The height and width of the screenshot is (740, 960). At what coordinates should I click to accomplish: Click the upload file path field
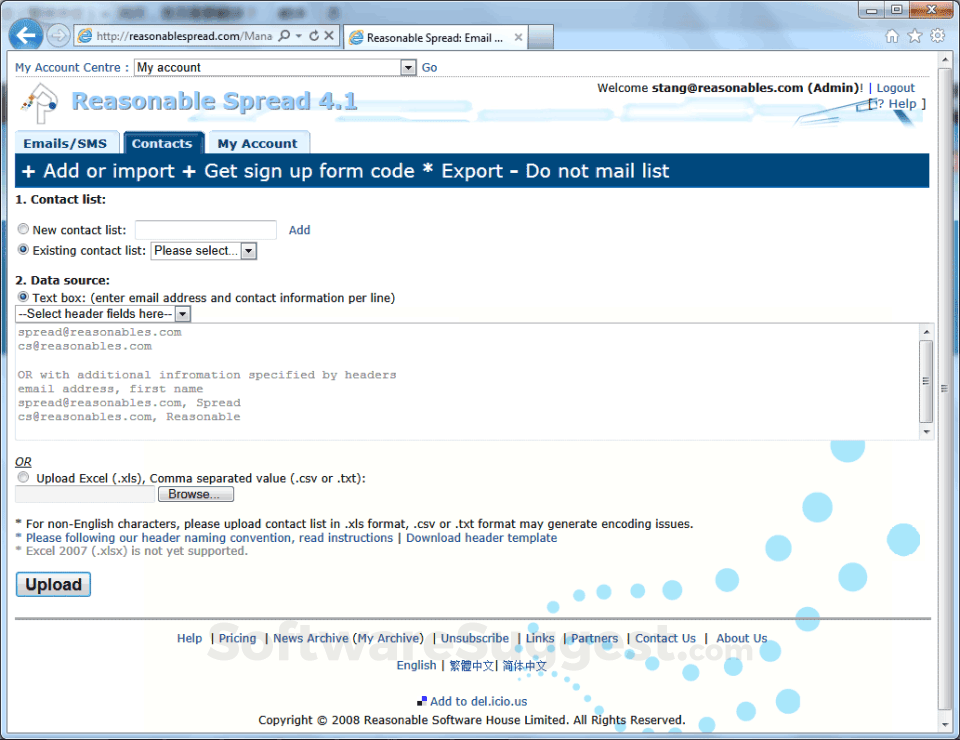[85, 494]
